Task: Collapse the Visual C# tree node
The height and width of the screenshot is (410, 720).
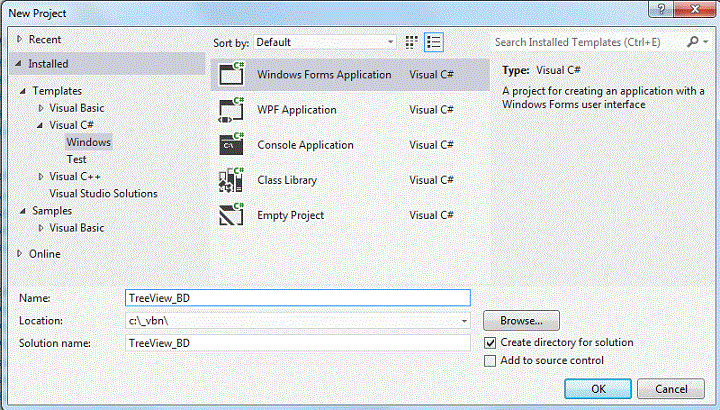Action: (x=40, y=125)
